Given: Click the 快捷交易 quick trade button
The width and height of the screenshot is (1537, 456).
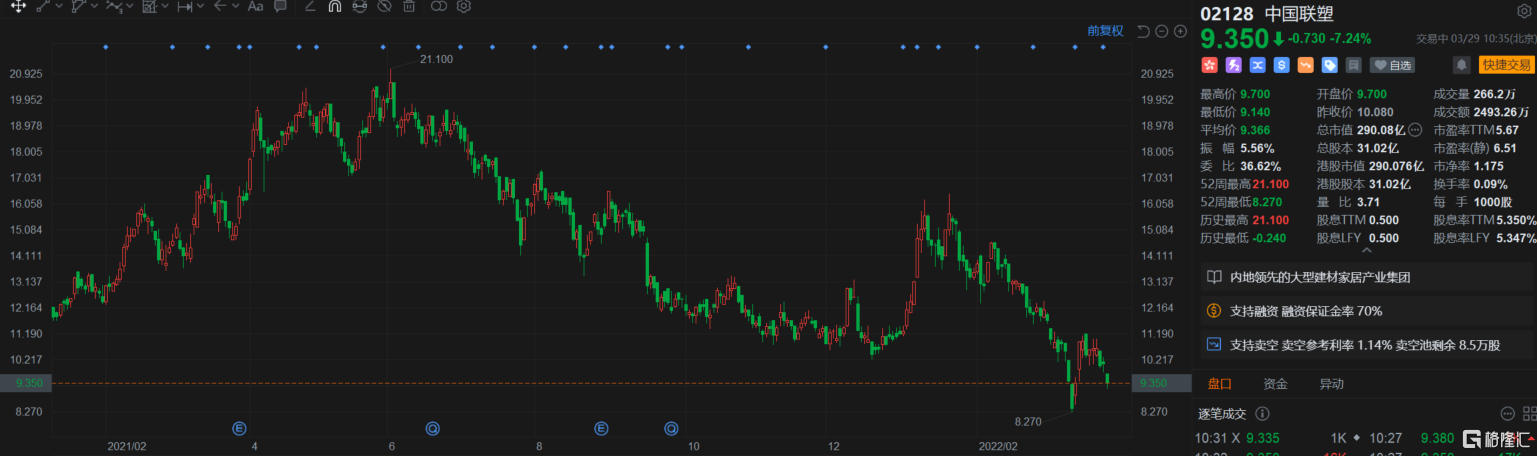Looking at the screenshot, I should click(x=1506, y=65).
